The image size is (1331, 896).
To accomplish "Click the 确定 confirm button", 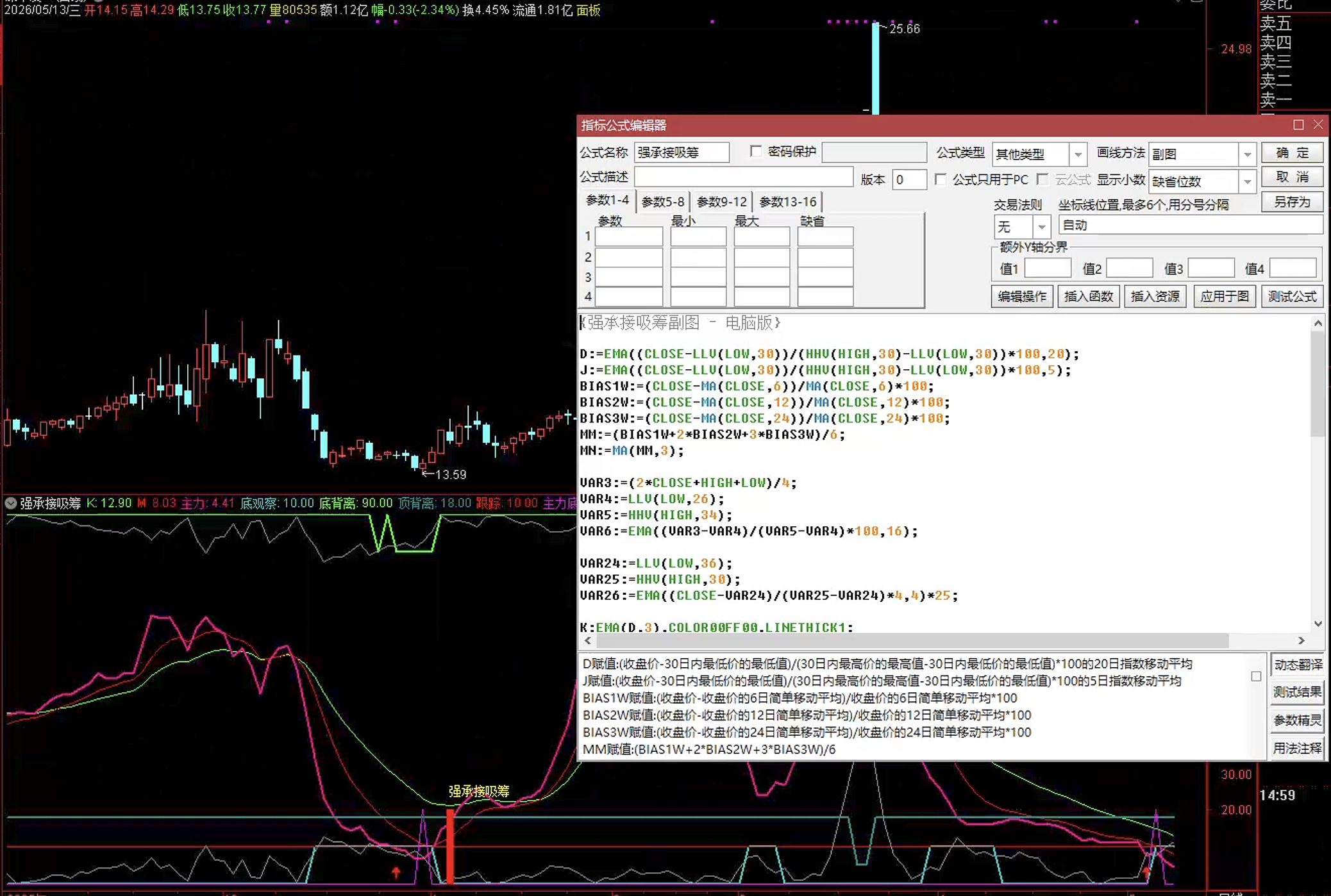I will (x=1292, y=153).
